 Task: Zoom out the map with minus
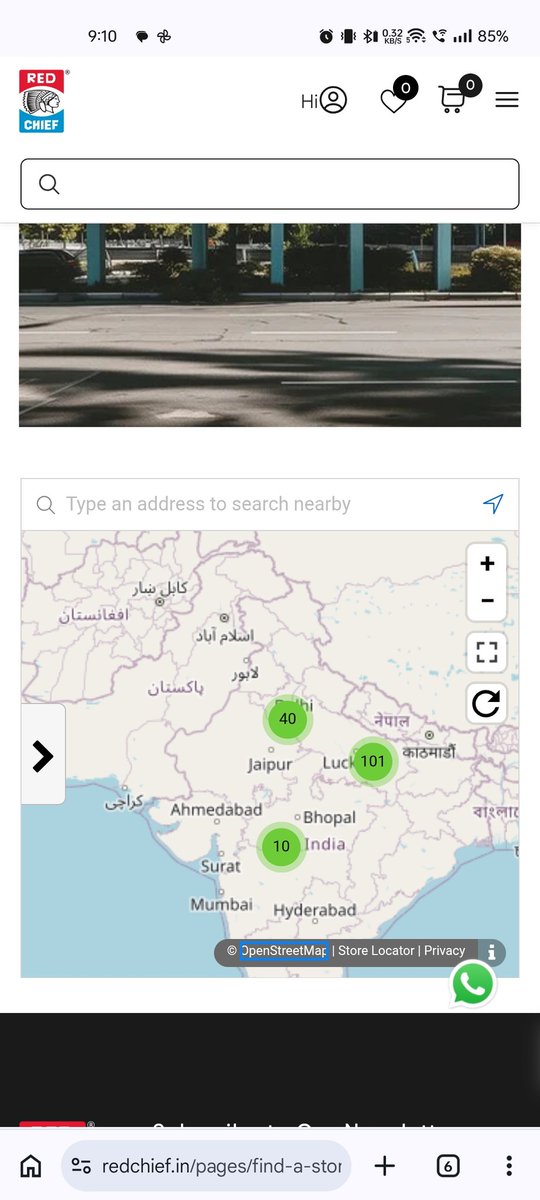(x=487, y=601)
